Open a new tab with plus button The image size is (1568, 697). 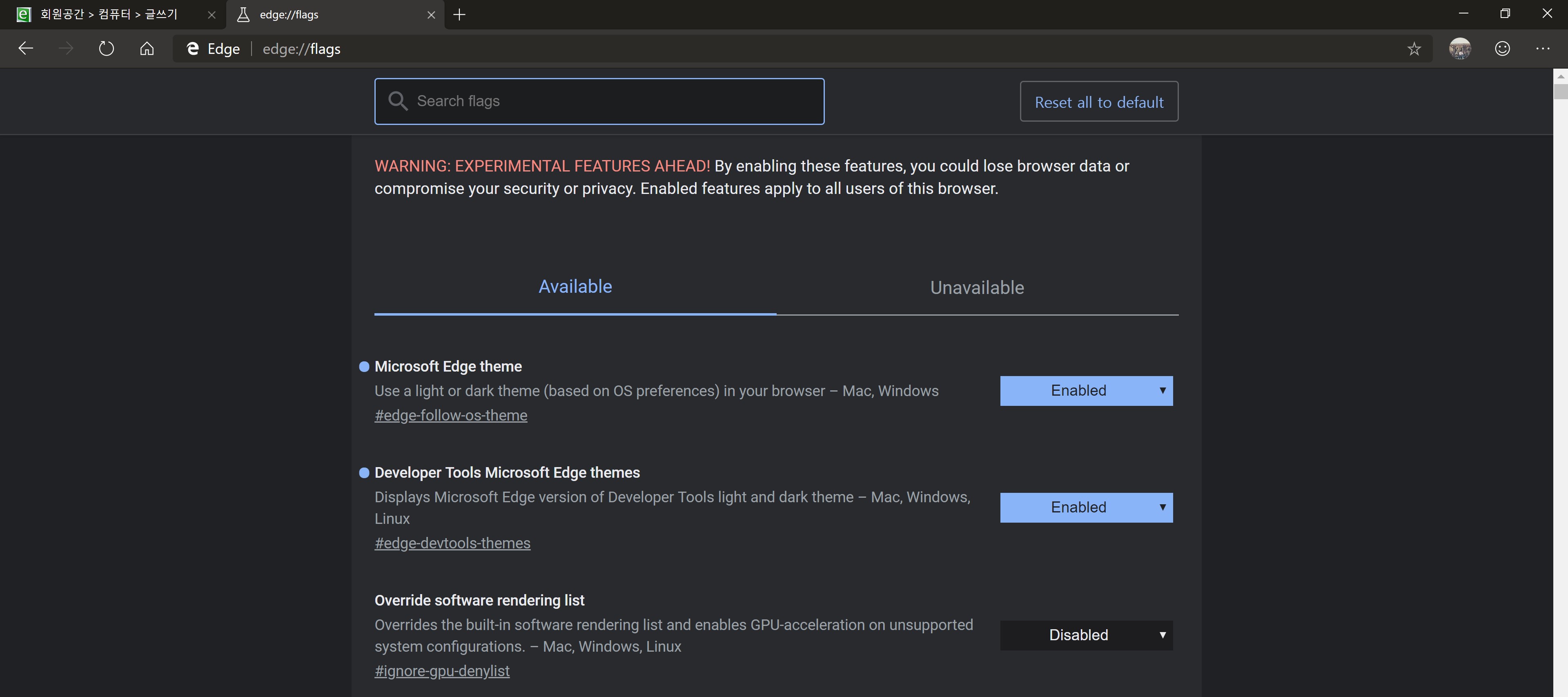coord(459,15)
